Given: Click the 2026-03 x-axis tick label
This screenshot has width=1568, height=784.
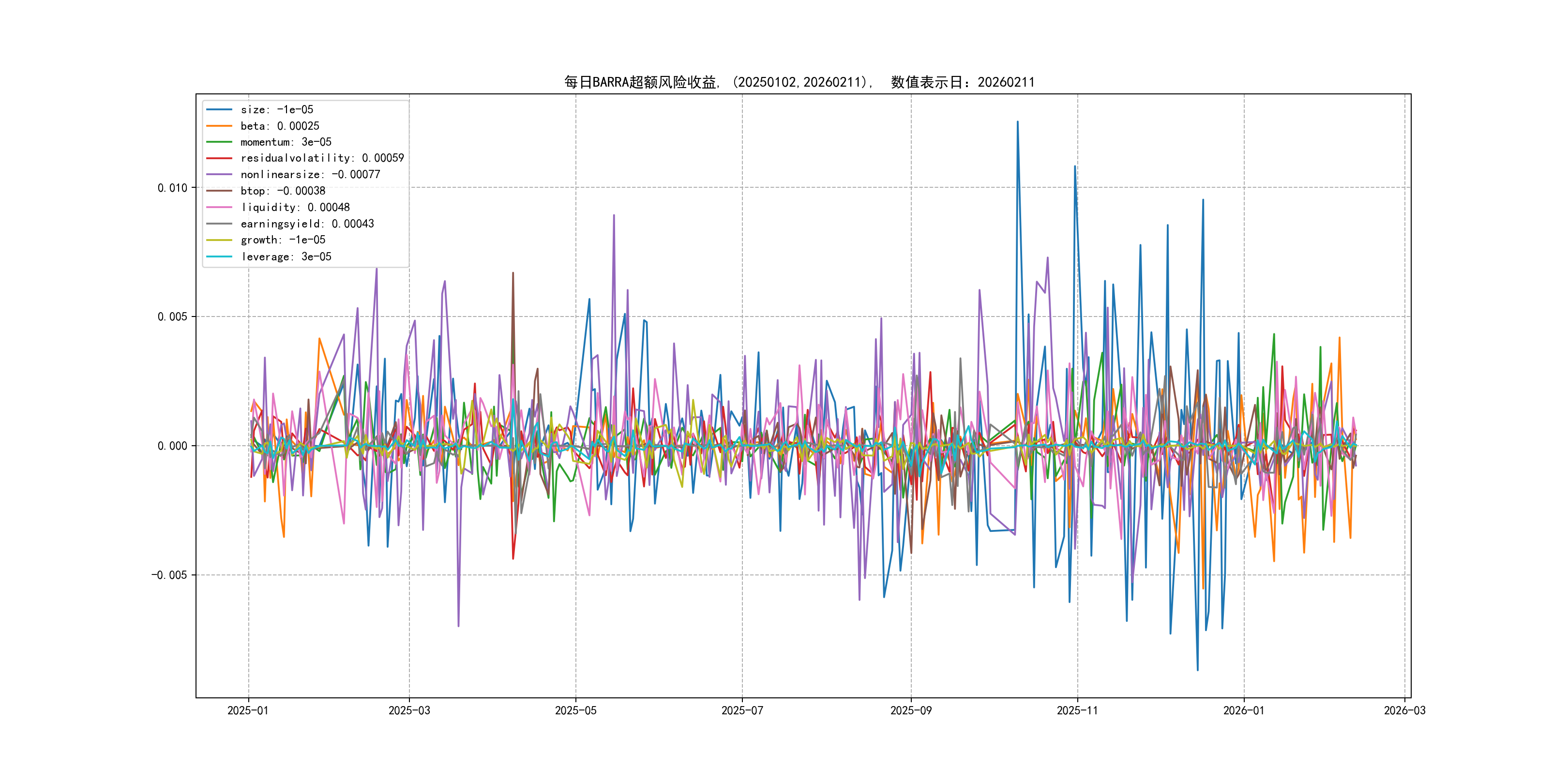Looking at the screenshot, I should 1404,710.
